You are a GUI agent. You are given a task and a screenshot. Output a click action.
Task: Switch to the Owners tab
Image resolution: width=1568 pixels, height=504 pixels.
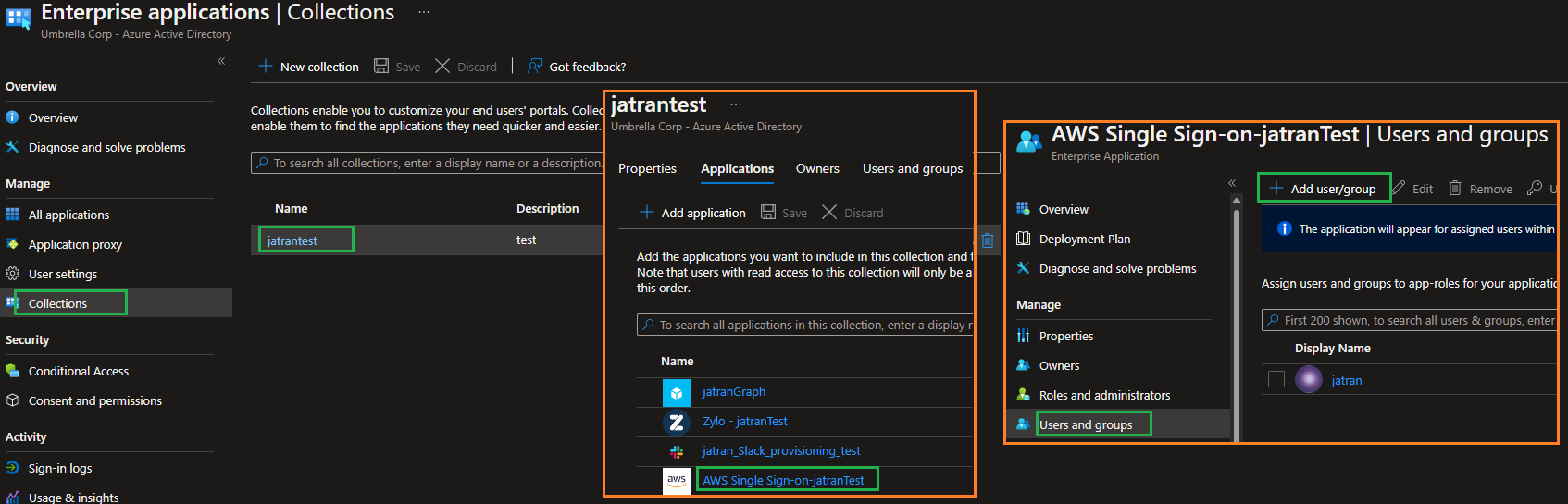click(817, 168)
